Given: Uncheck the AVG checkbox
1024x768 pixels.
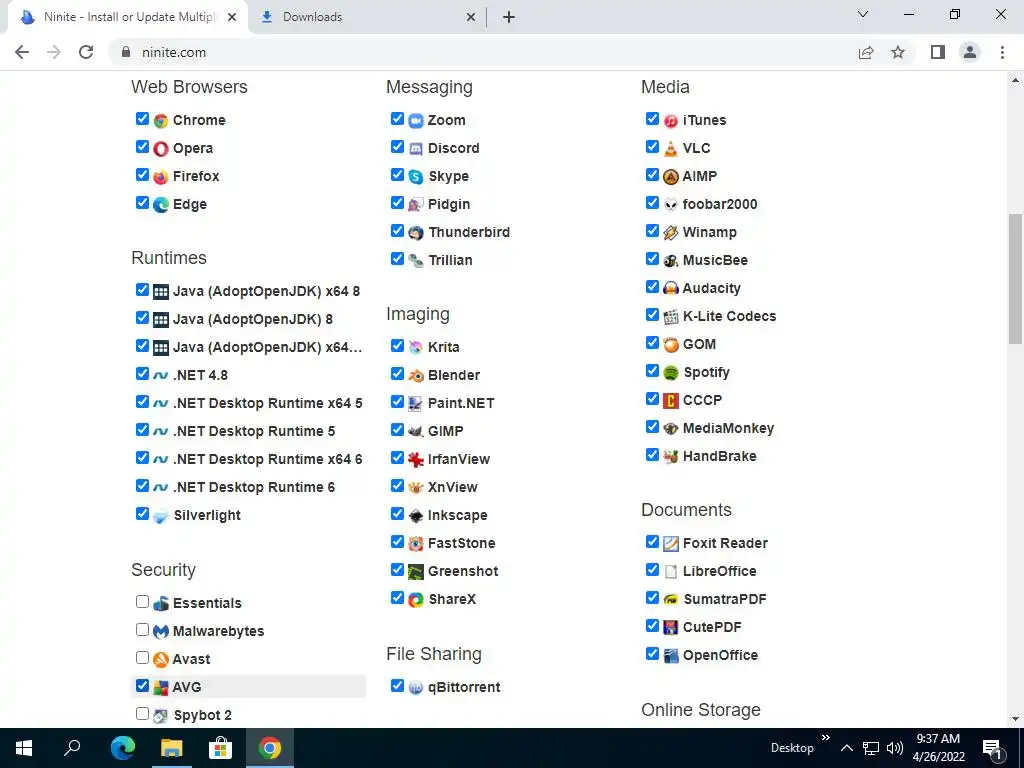Looking at the screenshot, I should (142, 686).
